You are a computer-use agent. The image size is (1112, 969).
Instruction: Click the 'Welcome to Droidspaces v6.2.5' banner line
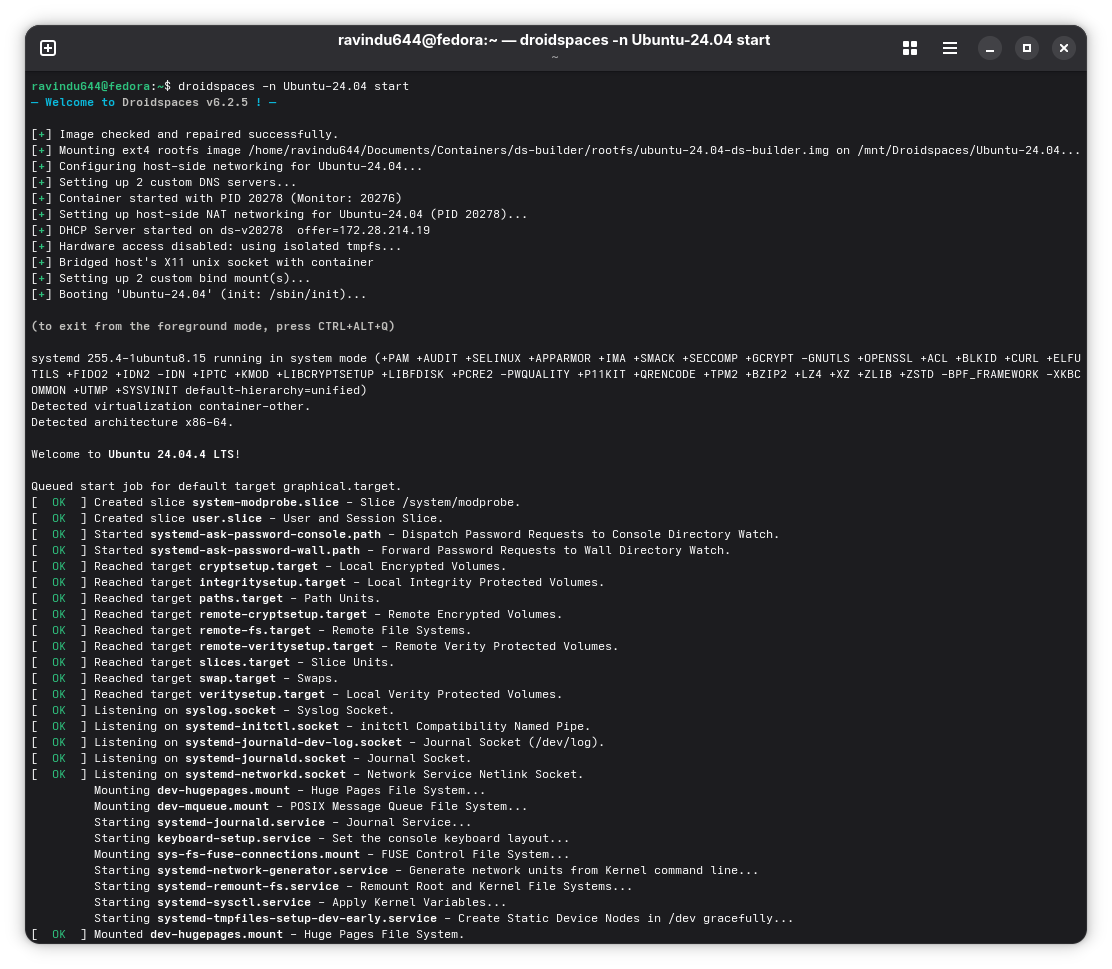[153, 103]
